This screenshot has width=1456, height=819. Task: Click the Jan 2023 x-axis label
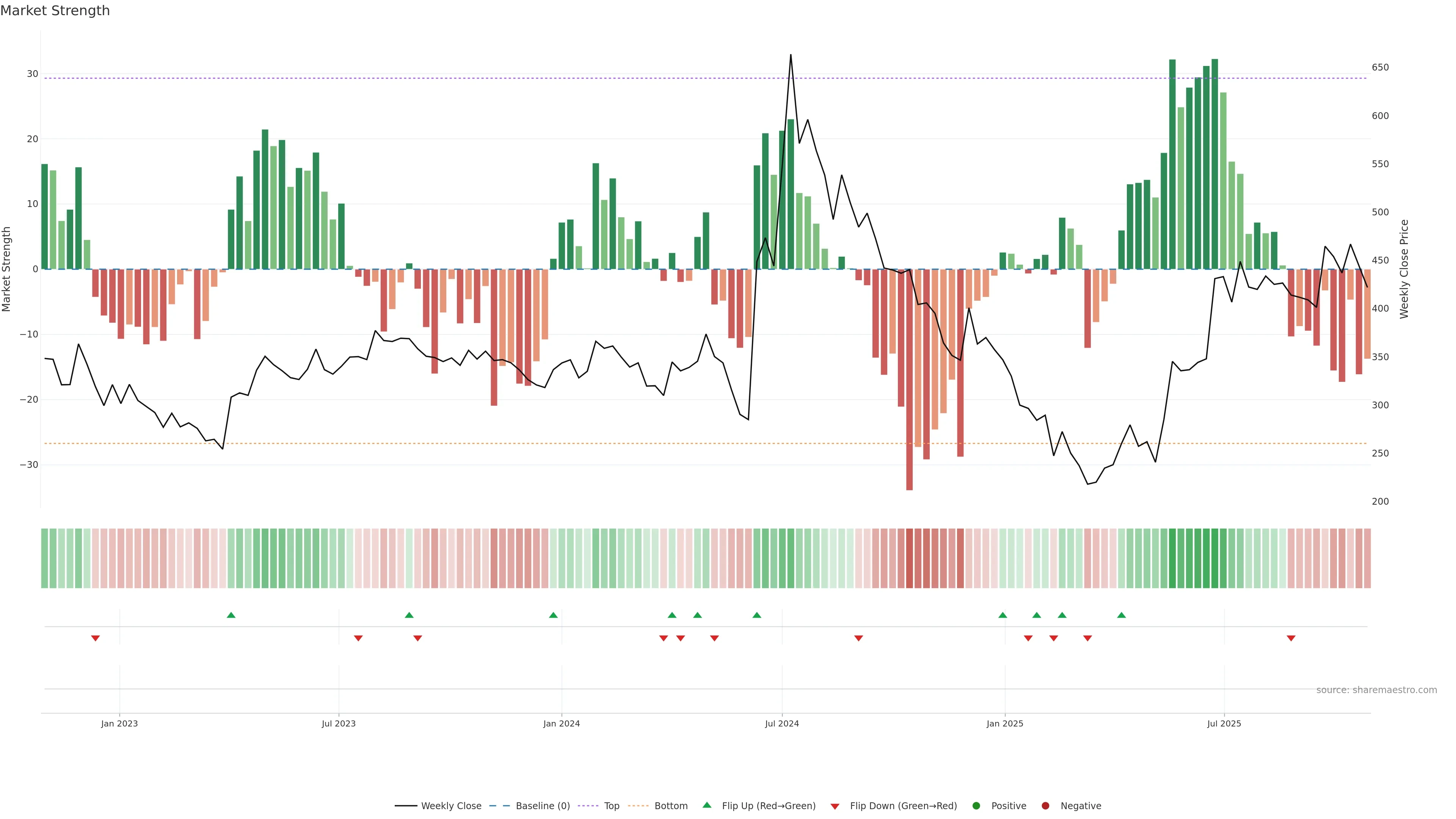coord(119,723)
